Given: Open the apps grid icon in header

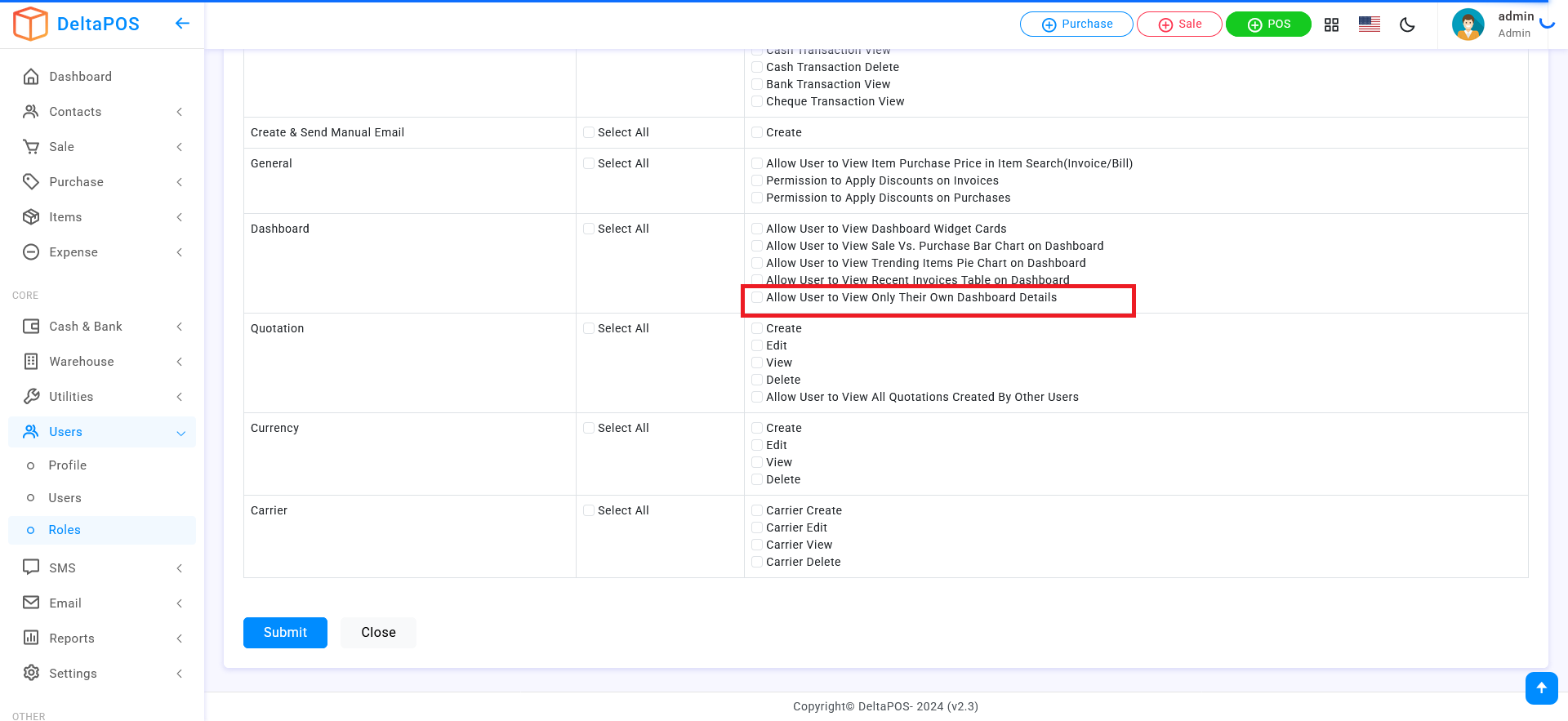Looking at the screenshot, I should [x=1331, y=24].
